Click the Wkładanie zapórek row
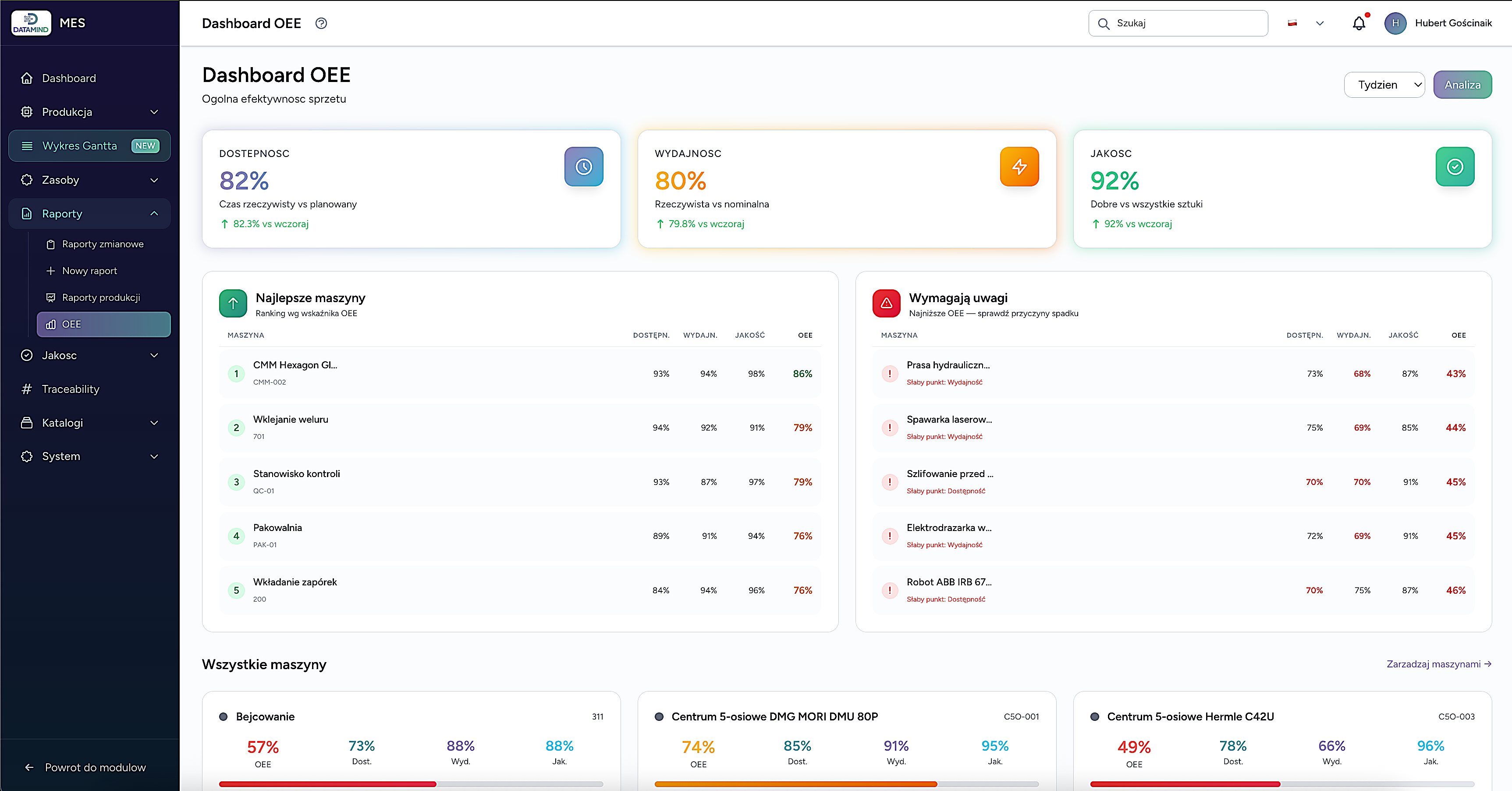1512x791 pixels. click(x=519, y=590)
